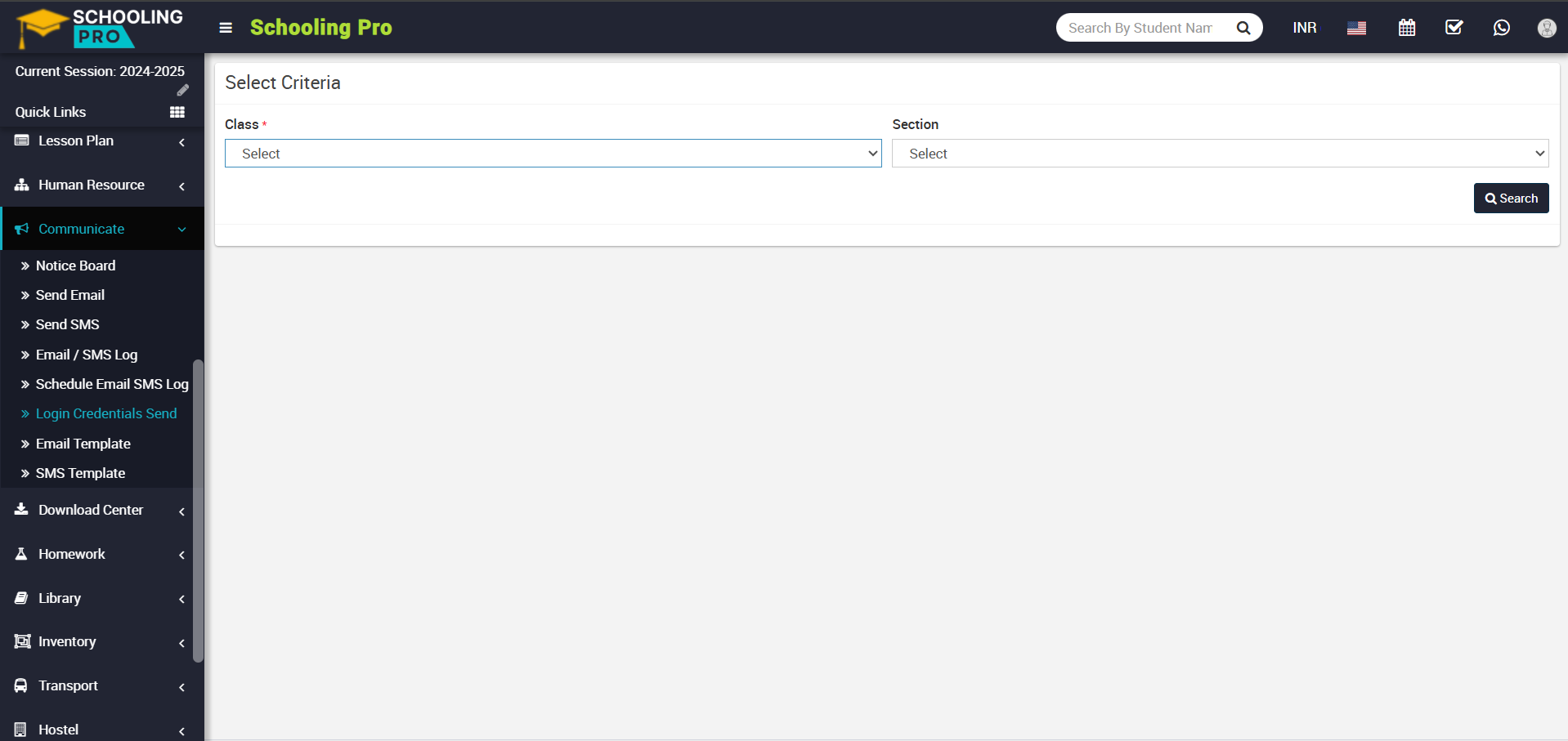Open the task checklist icon
The width and height of the screenshot is (1568, 741).
click(1454, 28)
